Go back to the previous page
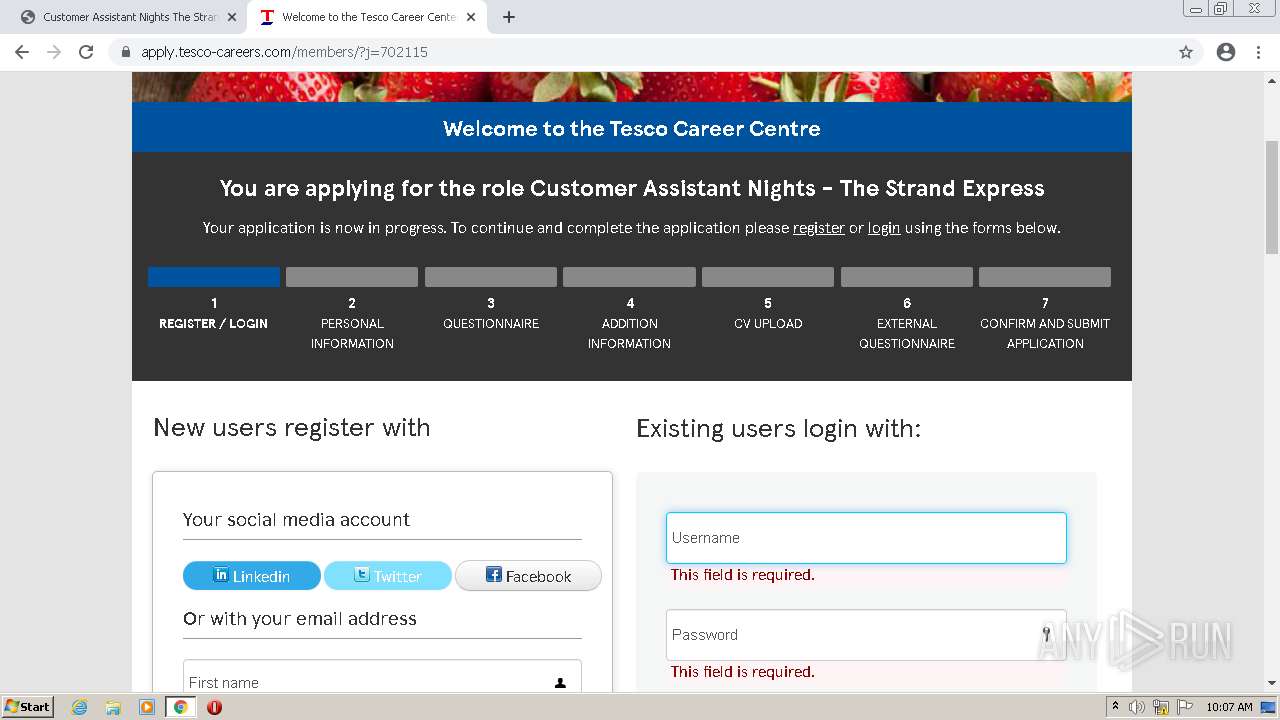The image size is (1280, 720). click(x=22, y=52)
